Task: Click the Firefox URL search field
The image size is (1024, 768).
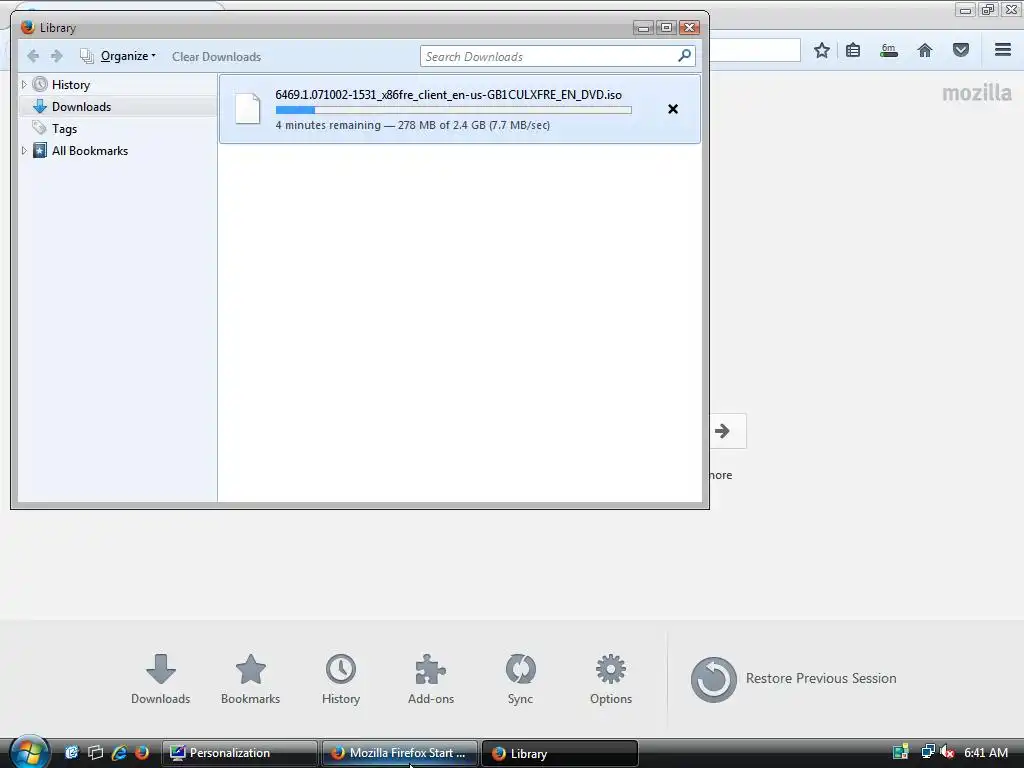Action: 755,50
